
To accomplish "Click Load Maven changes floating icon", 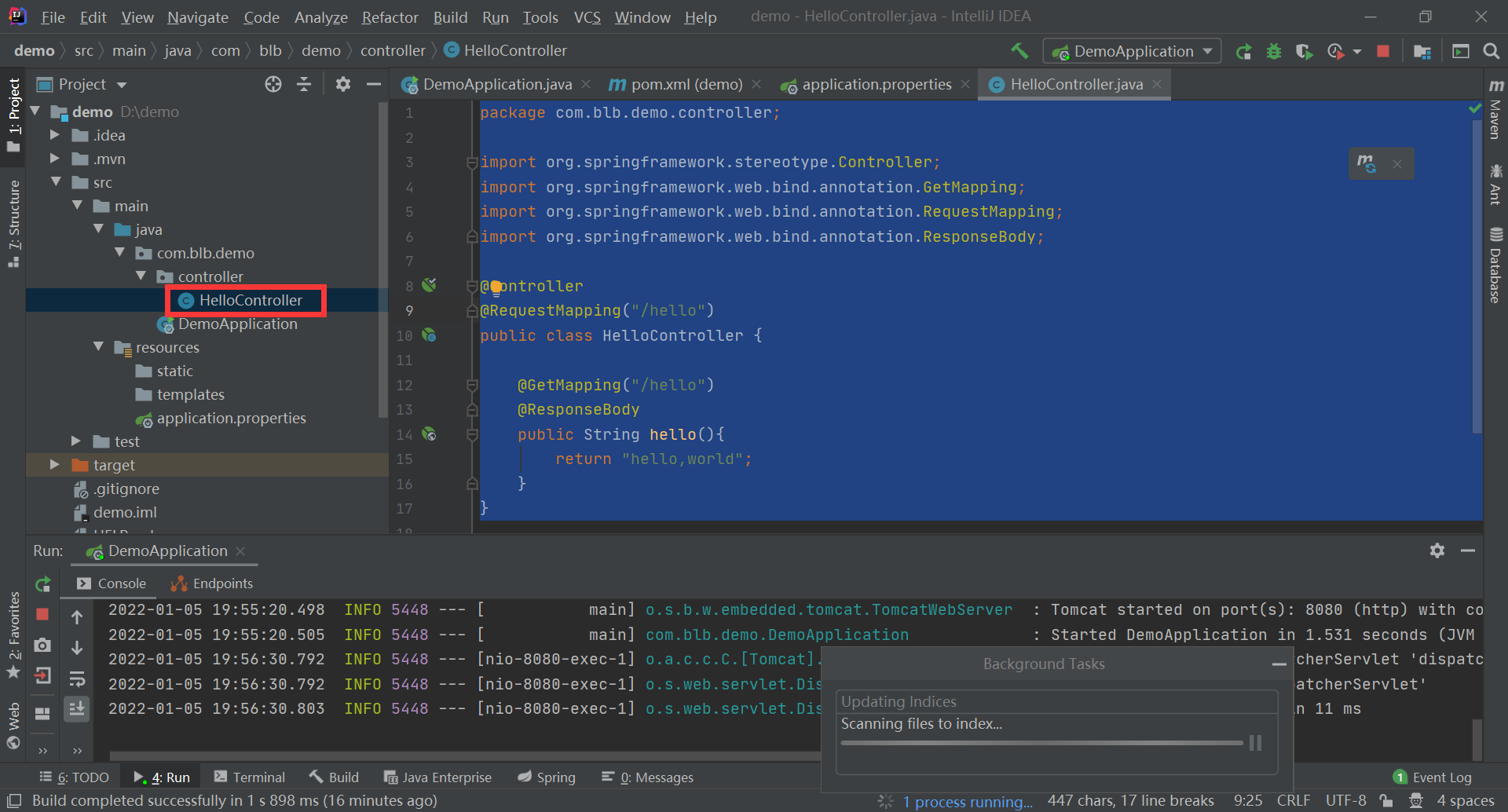I will [x=1367, y=163].
